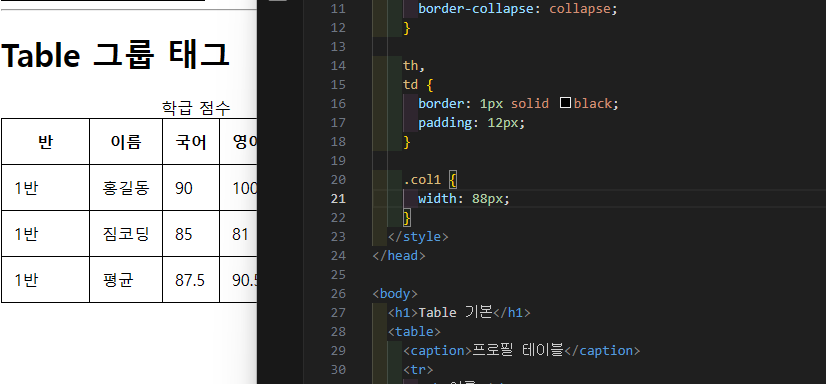Viewport: 826px width, 384px height.
Task: Click the "1반" cell in the 평균 row
Action: [x=46, y=280]
